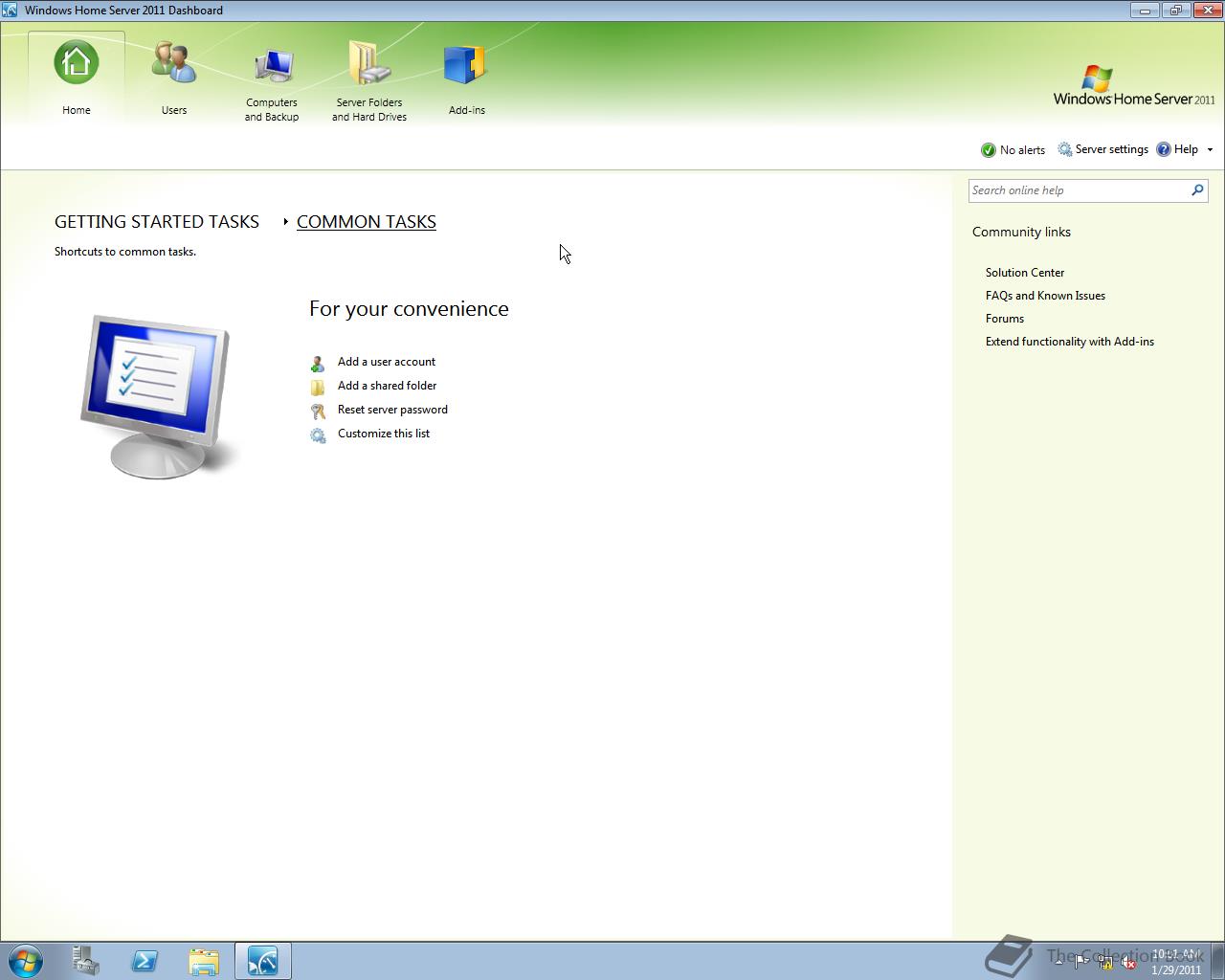Image resolution: width=1225 pixels, height=980 pixels.
Task: Click the taskbar clock showing 1/29/2011
Action: pos(1176,962)
